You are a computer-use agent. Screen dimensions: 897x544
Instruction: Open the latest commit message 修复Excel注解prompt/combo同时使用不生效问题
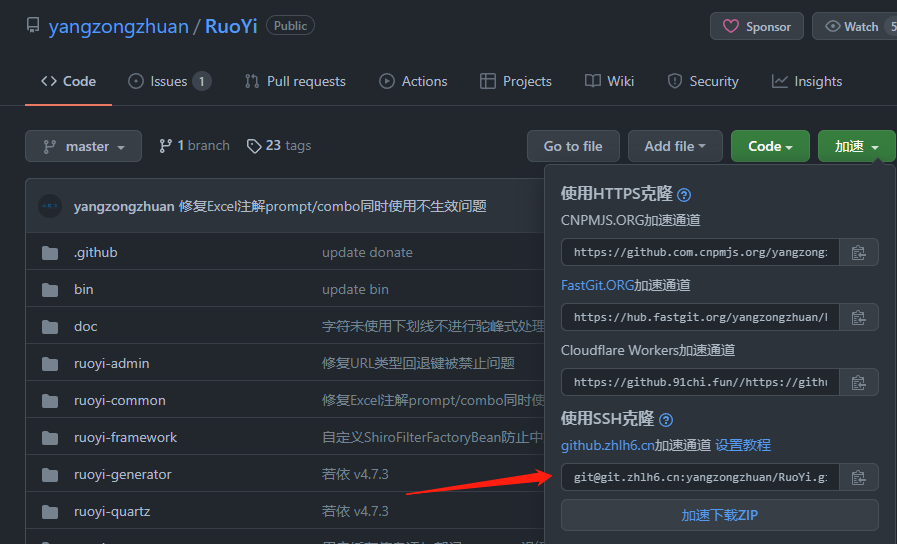pyautogui.click(x=332, y=206)
